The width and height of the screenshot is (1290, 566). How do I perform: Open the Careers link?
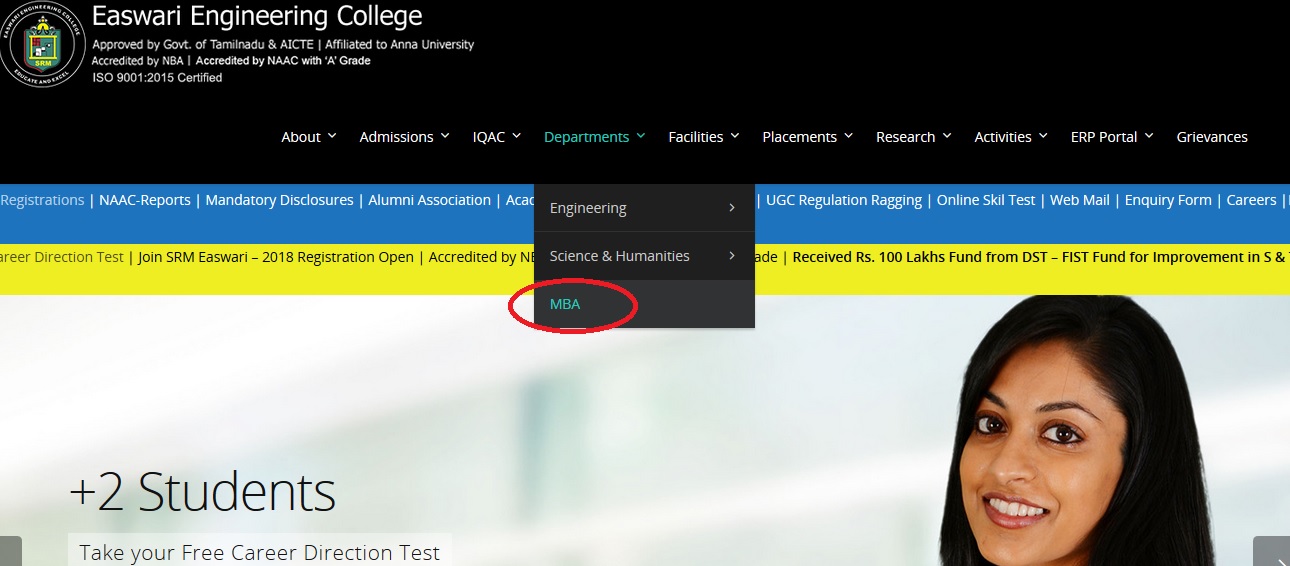click(1251, 200)
